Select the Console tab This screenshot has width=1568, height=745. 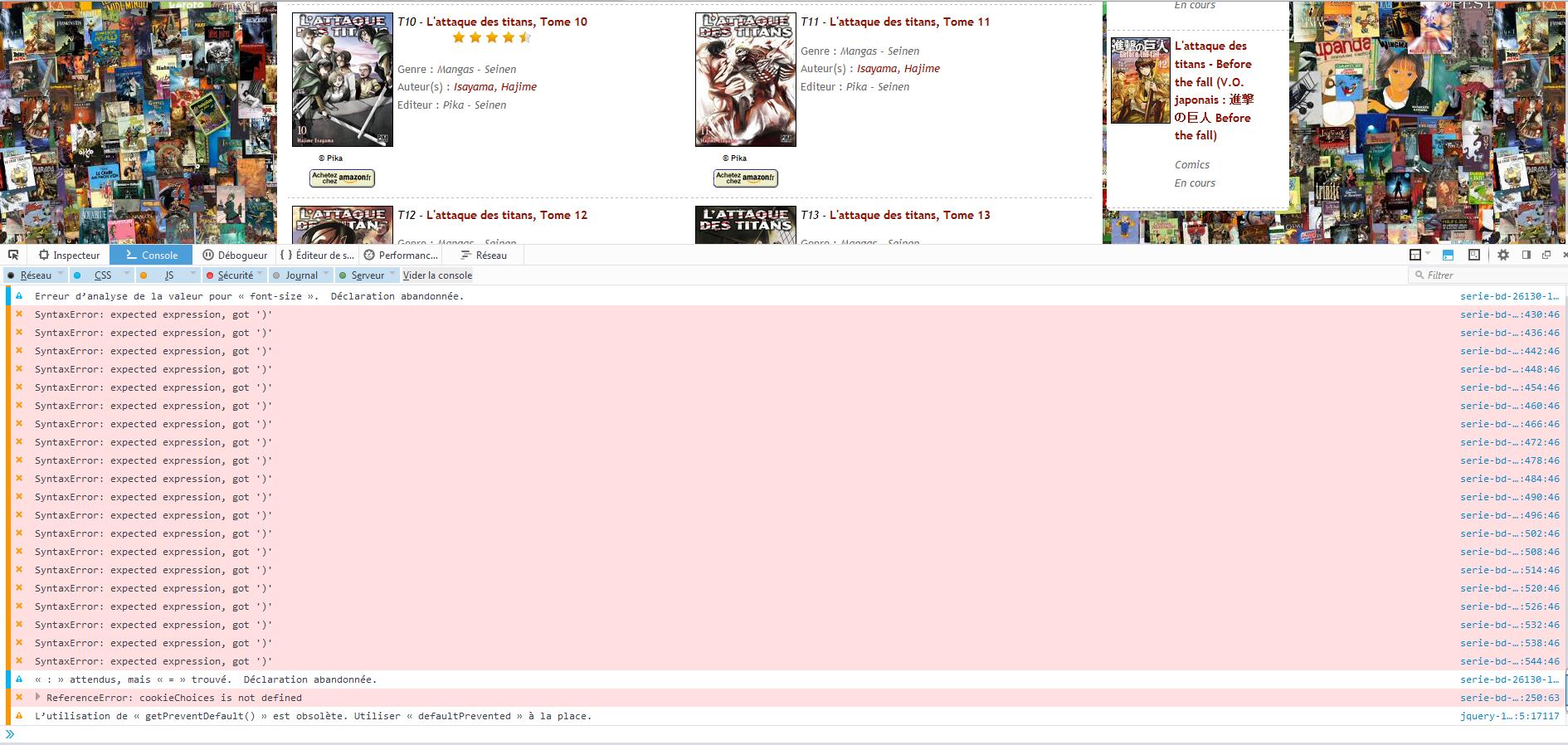tap(152, 255)
